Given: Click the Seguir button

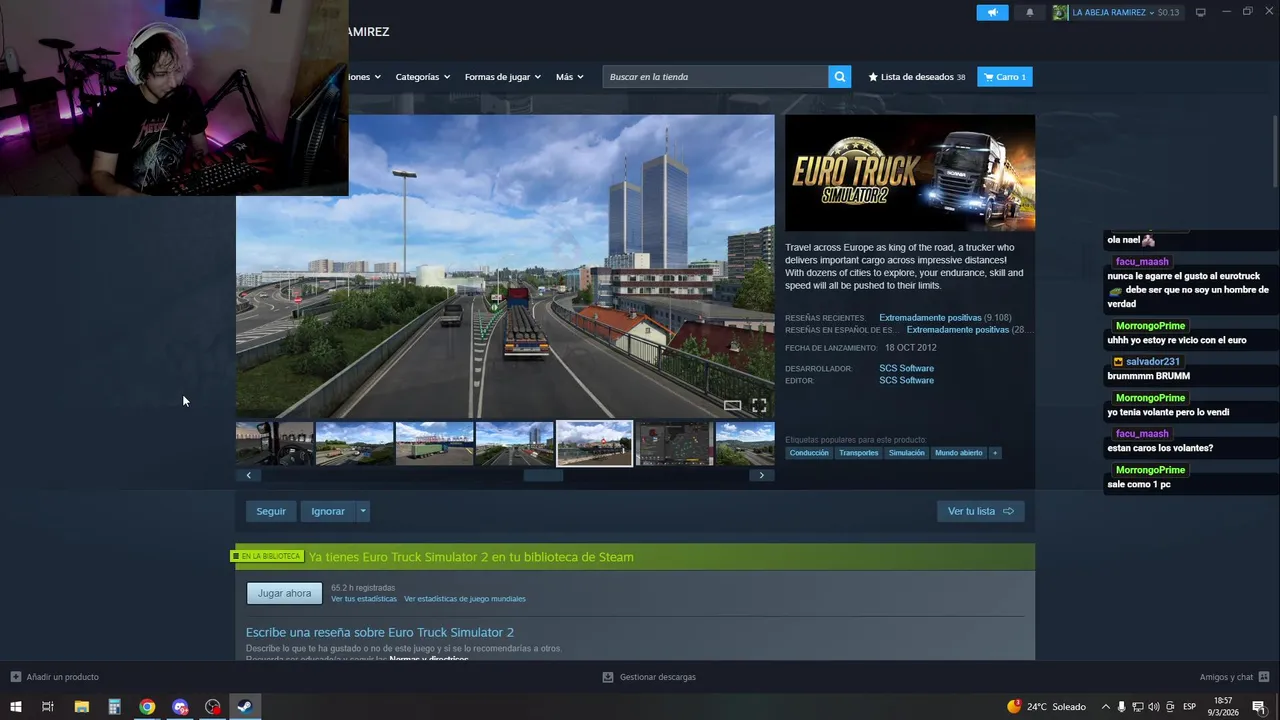Looking at the screenshot, I should point(271,511).
